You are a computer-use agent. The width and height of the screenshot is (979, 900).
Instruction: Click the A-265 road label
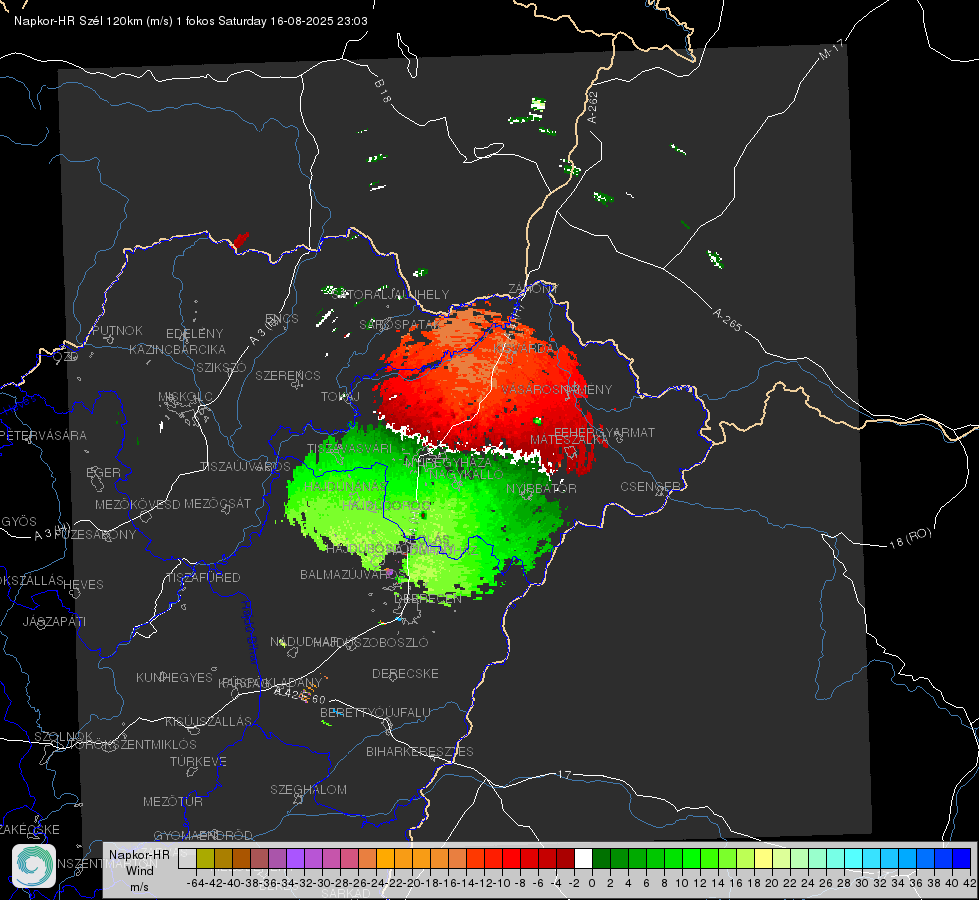coord(727,319)
